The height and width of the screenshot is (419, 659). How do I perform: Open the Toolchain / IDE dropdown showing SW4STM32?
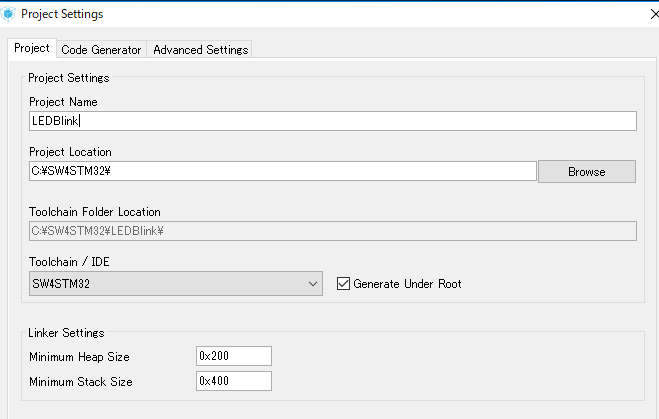[176, 284]
